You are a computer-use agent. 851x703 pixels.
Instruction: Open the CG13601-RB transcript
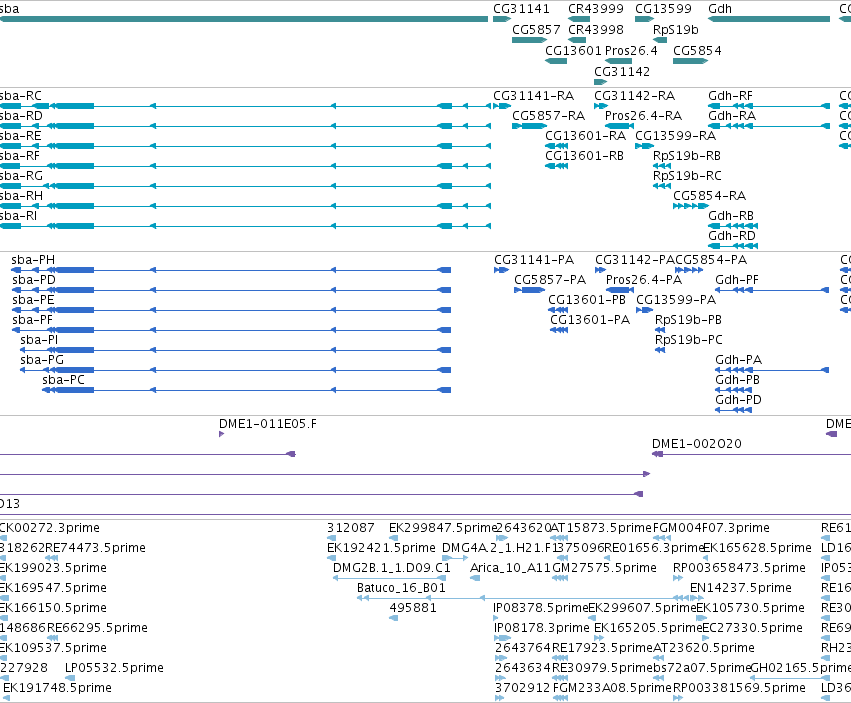click(x=556, y=166)
